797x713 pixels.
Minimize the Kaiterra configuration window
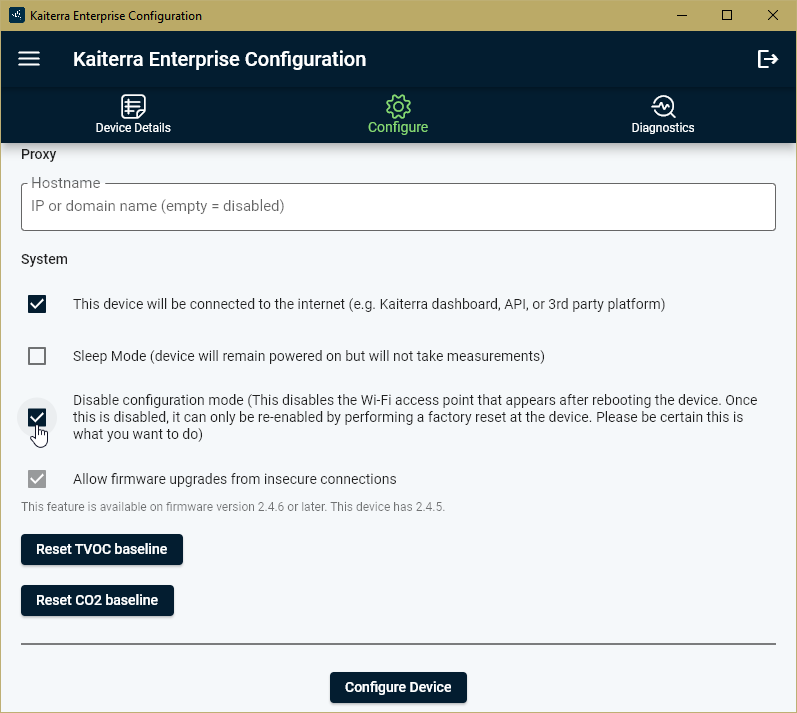682,15
